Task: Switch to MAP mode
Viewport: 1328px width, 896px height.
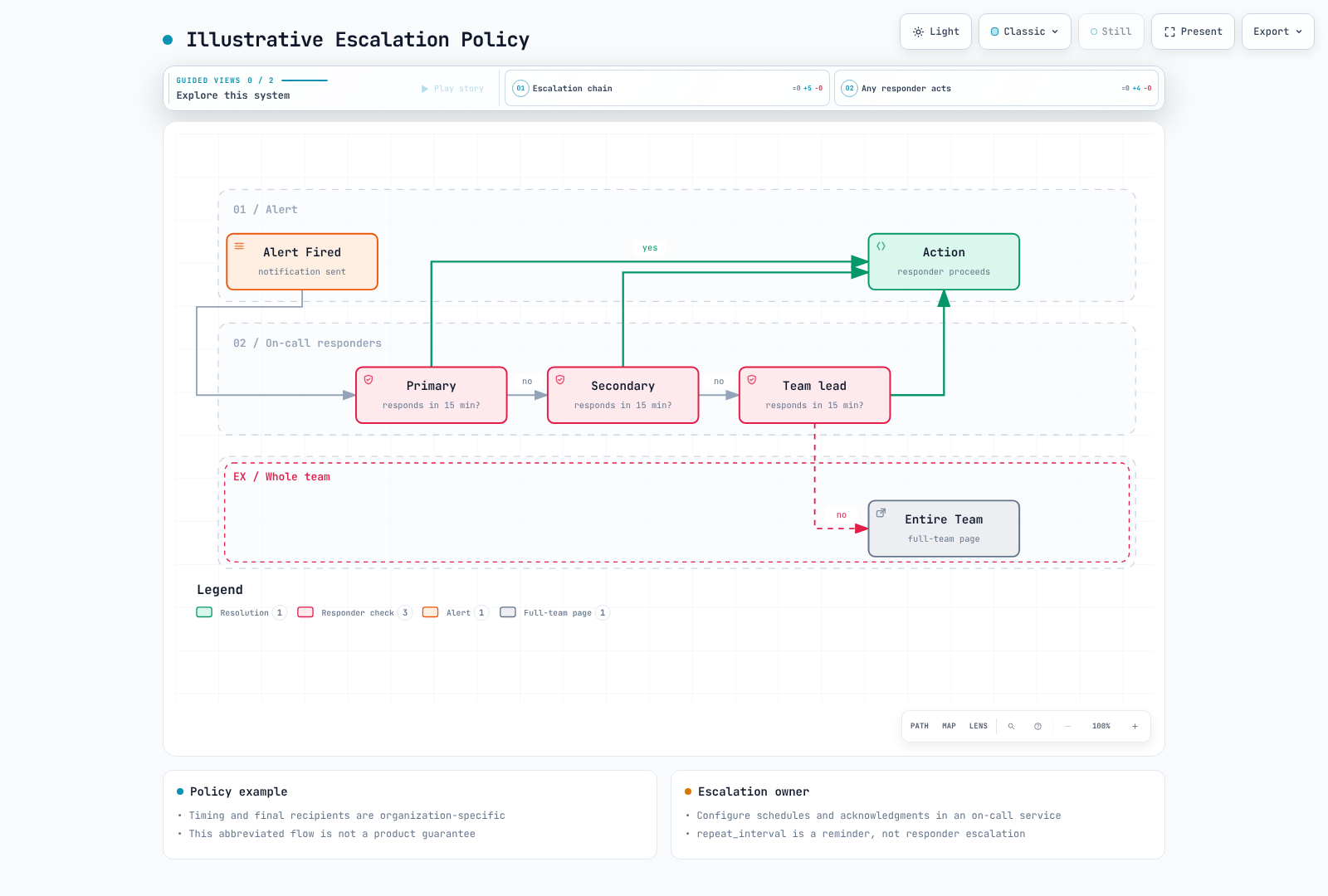Action: 949,726
